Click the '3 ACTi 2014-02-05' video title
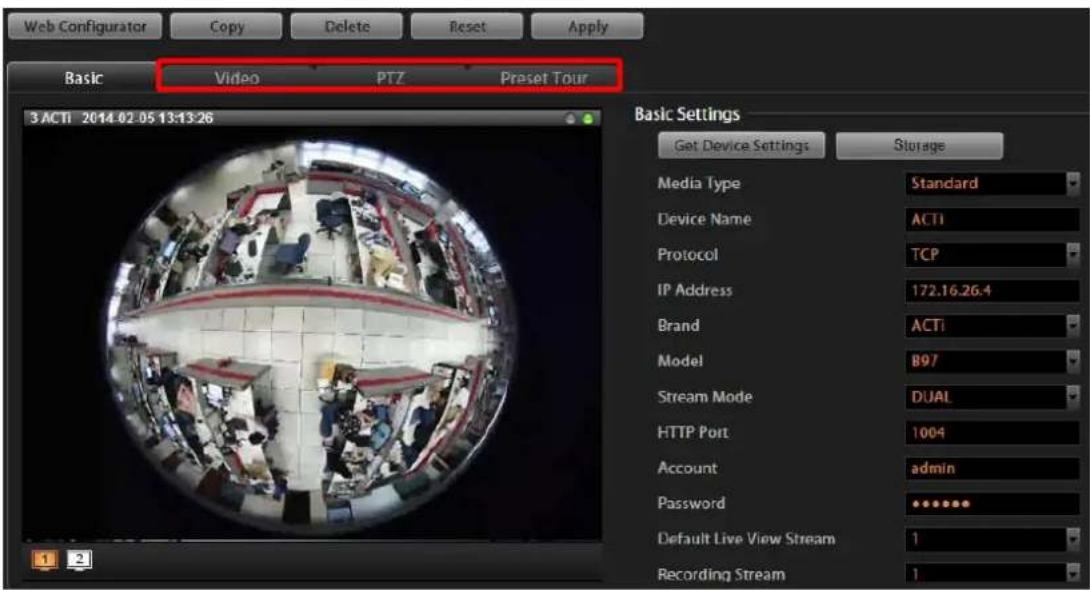 (121, 117)
